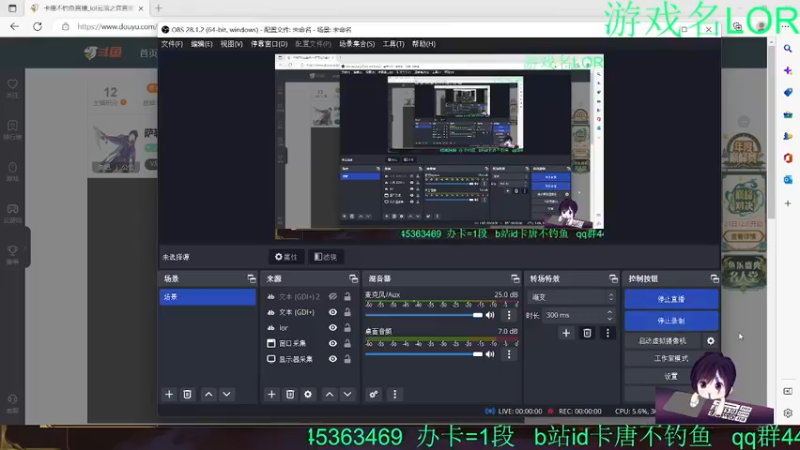800x450 pixels.
Task: Move the scene down in Scenes panel
Action: tap(227, 394)
